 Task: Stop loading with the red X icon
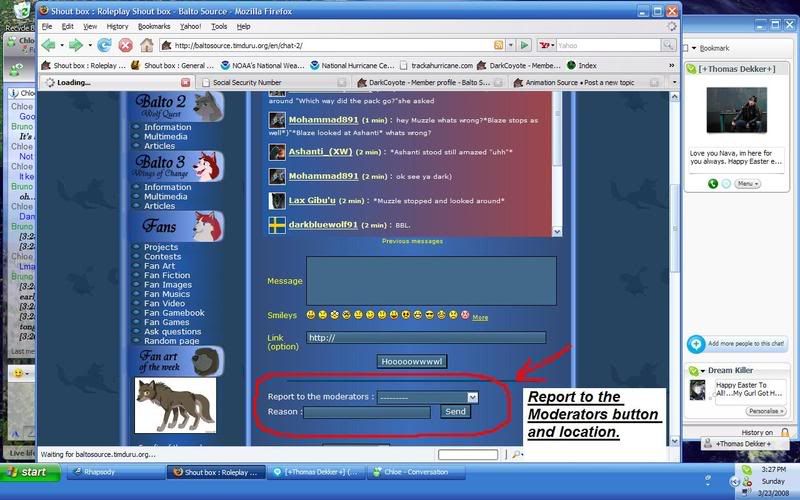tap(125, 45)
